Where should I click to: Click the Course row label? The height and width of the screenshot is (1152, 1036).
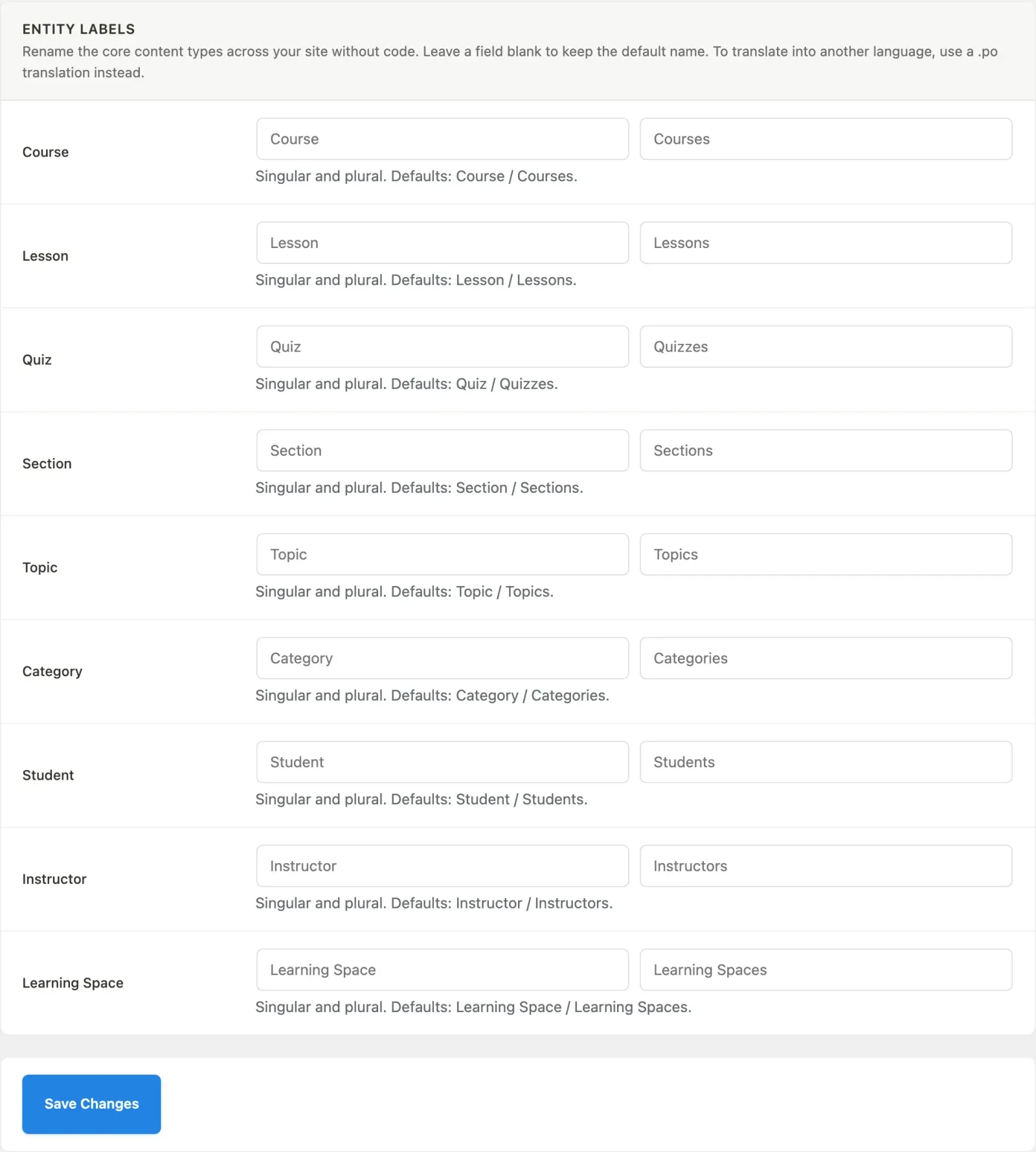tap(45, 152)
